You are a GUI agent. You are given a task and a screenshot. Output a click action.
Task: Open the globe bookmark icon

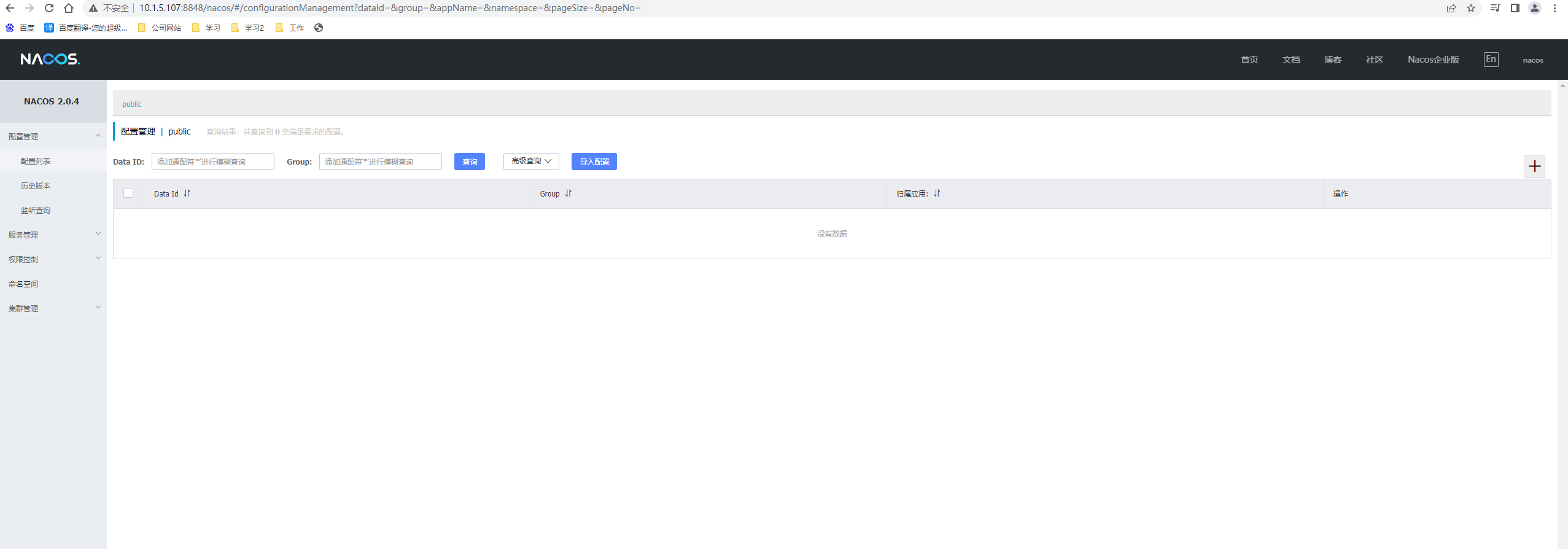319,28
